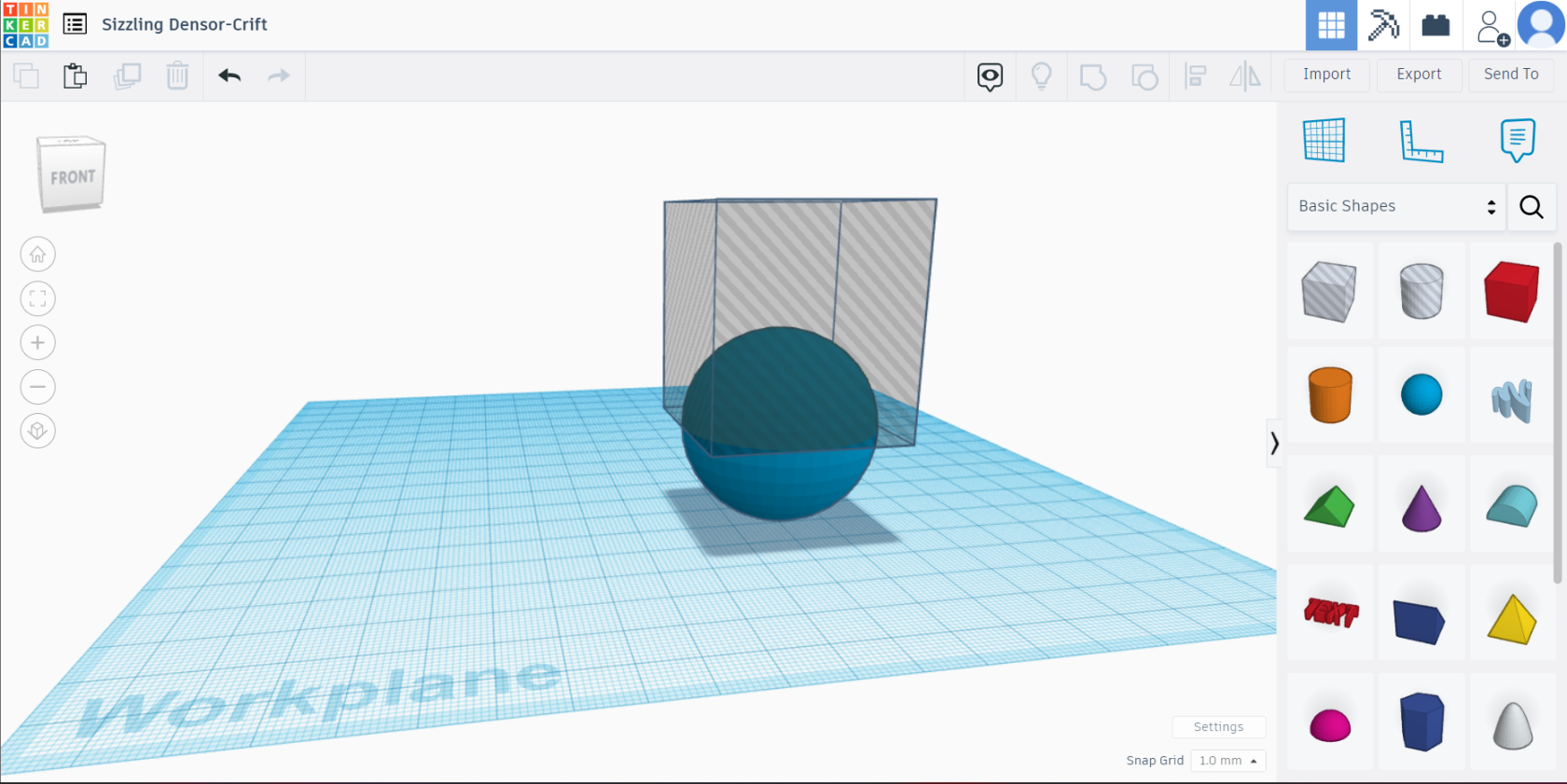The image size is (1567, 784).
Task: Open the Mirror flip tool
Action: [x=1245, y=76]
